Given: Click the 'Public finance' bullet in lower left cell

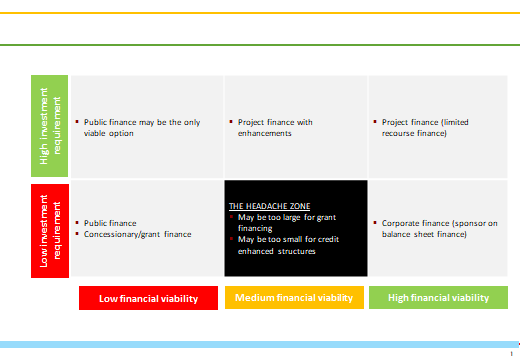Looking at the screenshot, I should [x=110, y=223].
